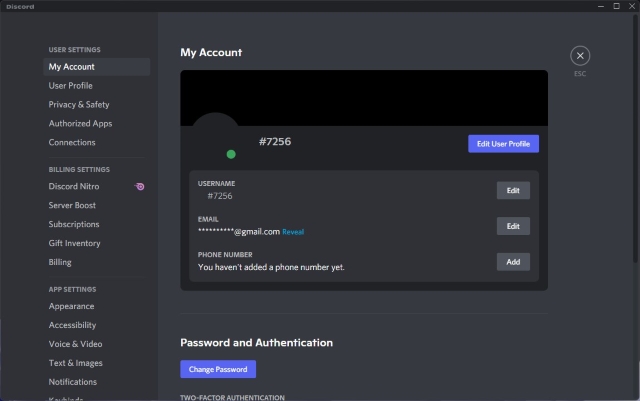This screenshot has width=640, height=401.
Task: Maximize the Discord window
Action: [x=616, y=6]
